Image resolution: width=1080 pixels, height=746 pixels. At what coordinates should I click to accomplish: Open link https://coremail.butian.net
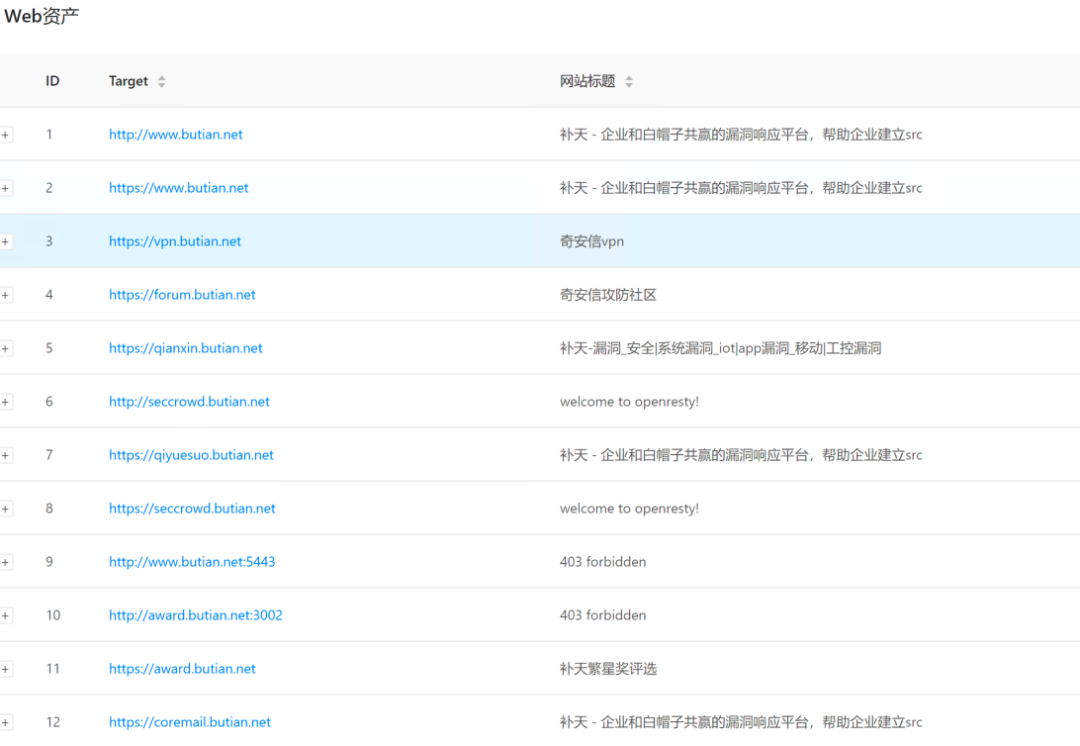pos(189,722)
